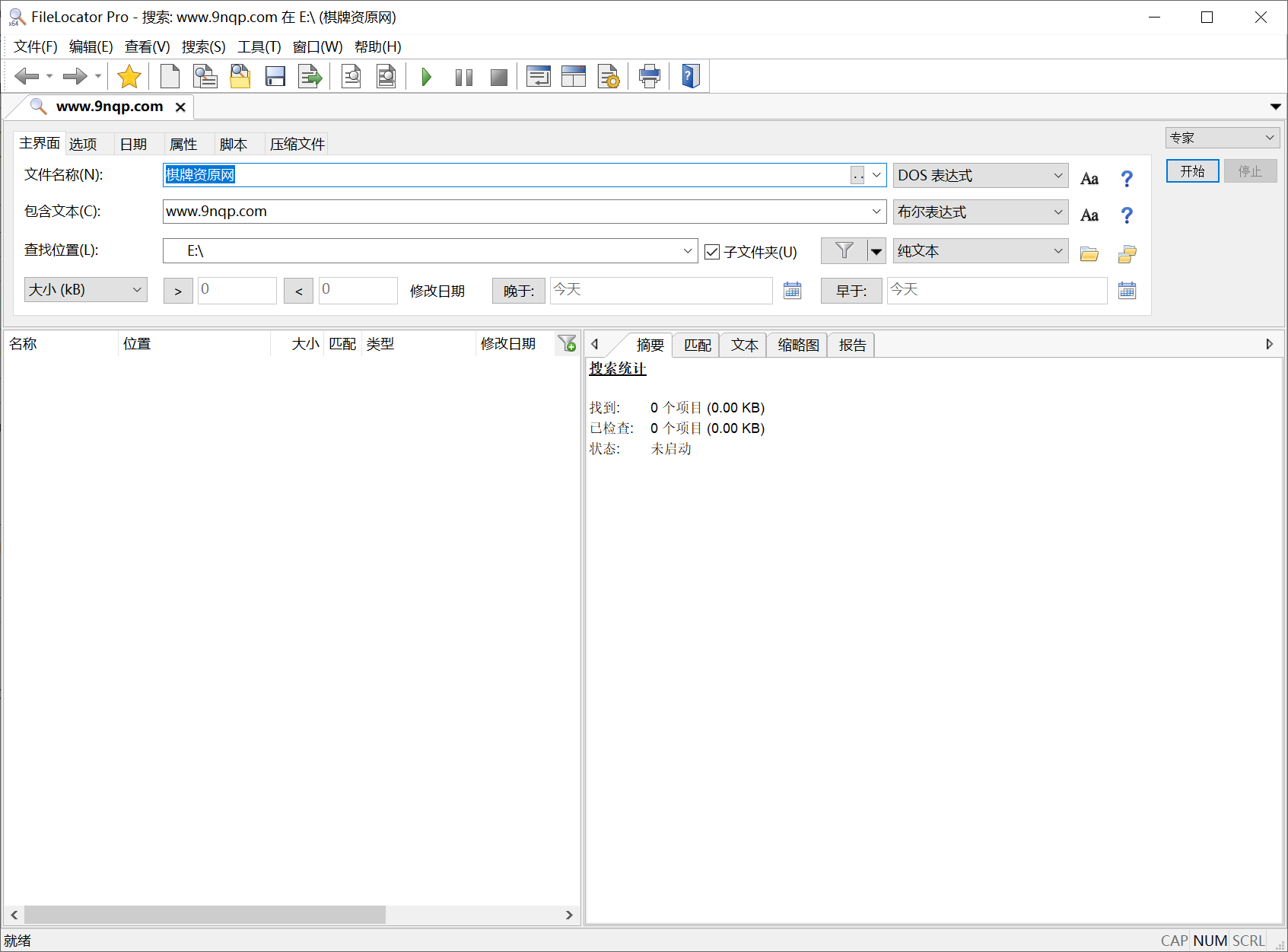
Task: Open the Boolean expression type dropdown
Action: tap(981, 212)
